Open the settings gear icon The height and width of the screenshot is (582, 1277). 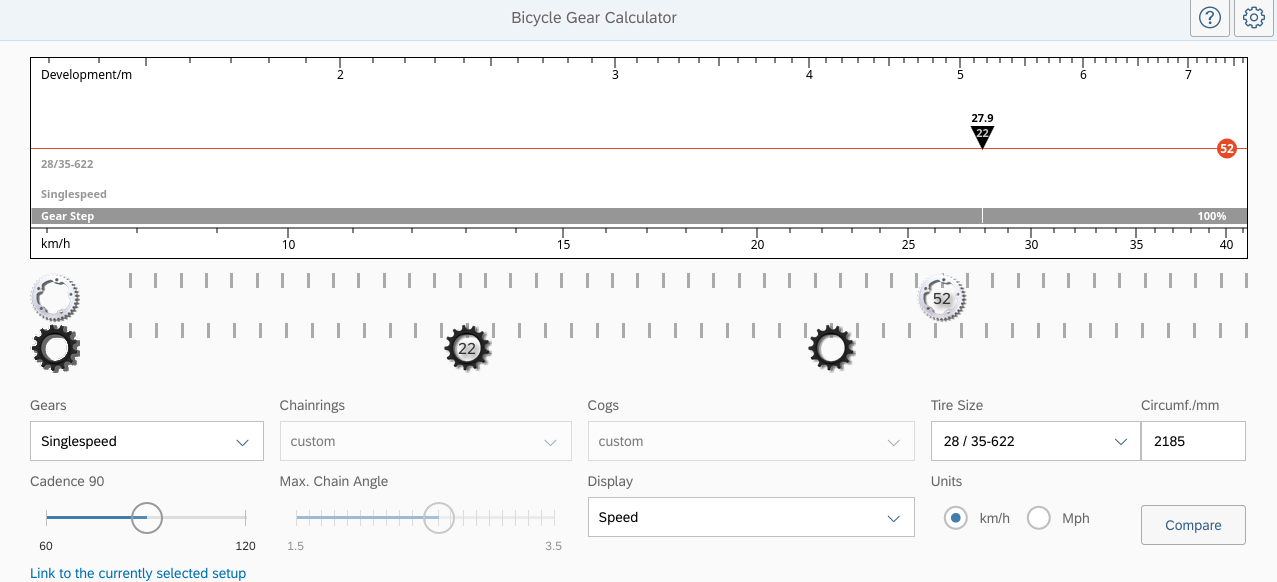point(1254,18)
